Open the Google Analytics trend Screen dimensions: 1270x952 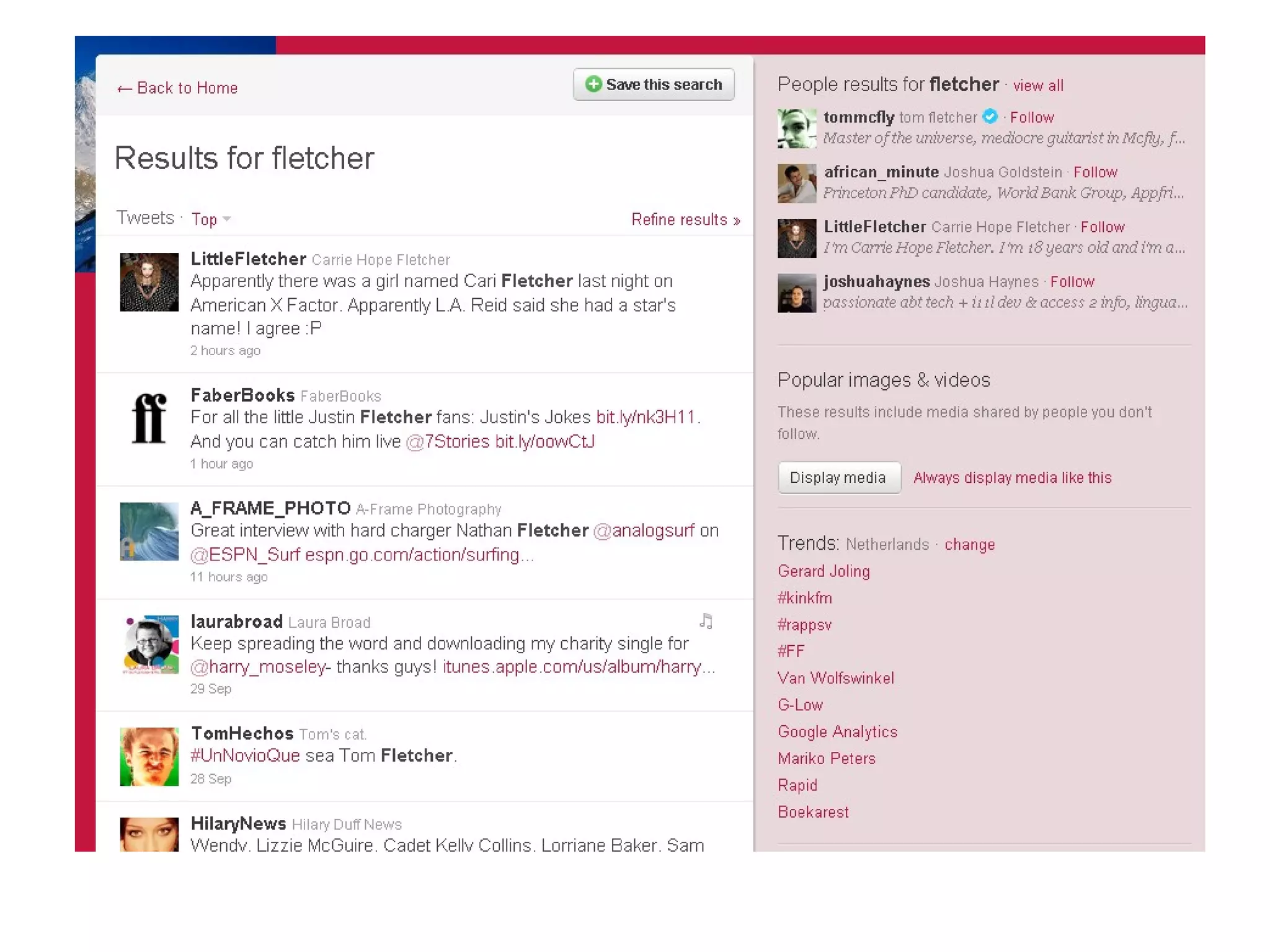[837, 732]
